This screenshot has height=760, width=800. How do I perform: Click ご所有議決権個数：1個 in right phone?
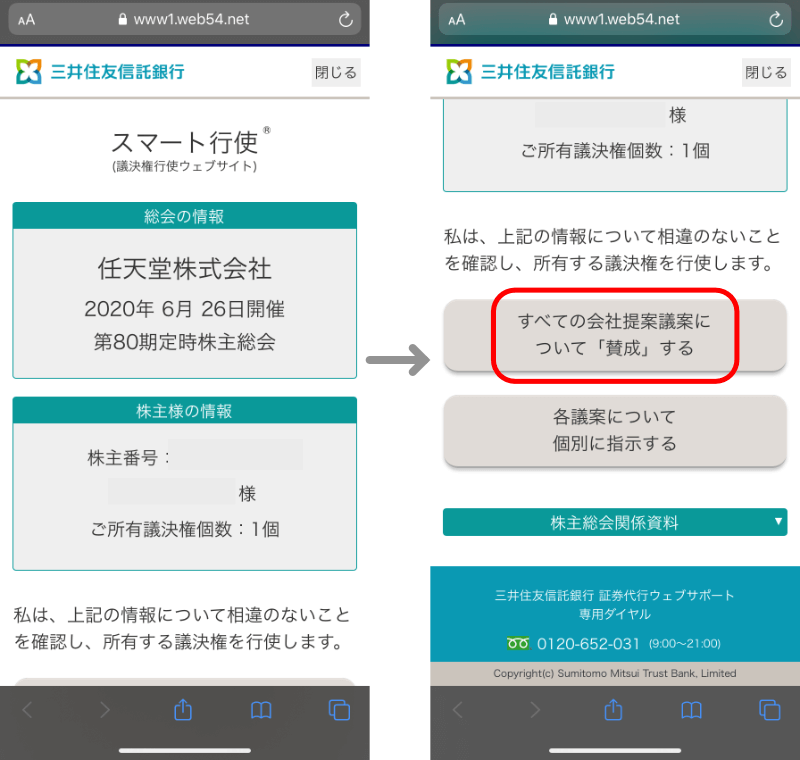coord(615,150)
